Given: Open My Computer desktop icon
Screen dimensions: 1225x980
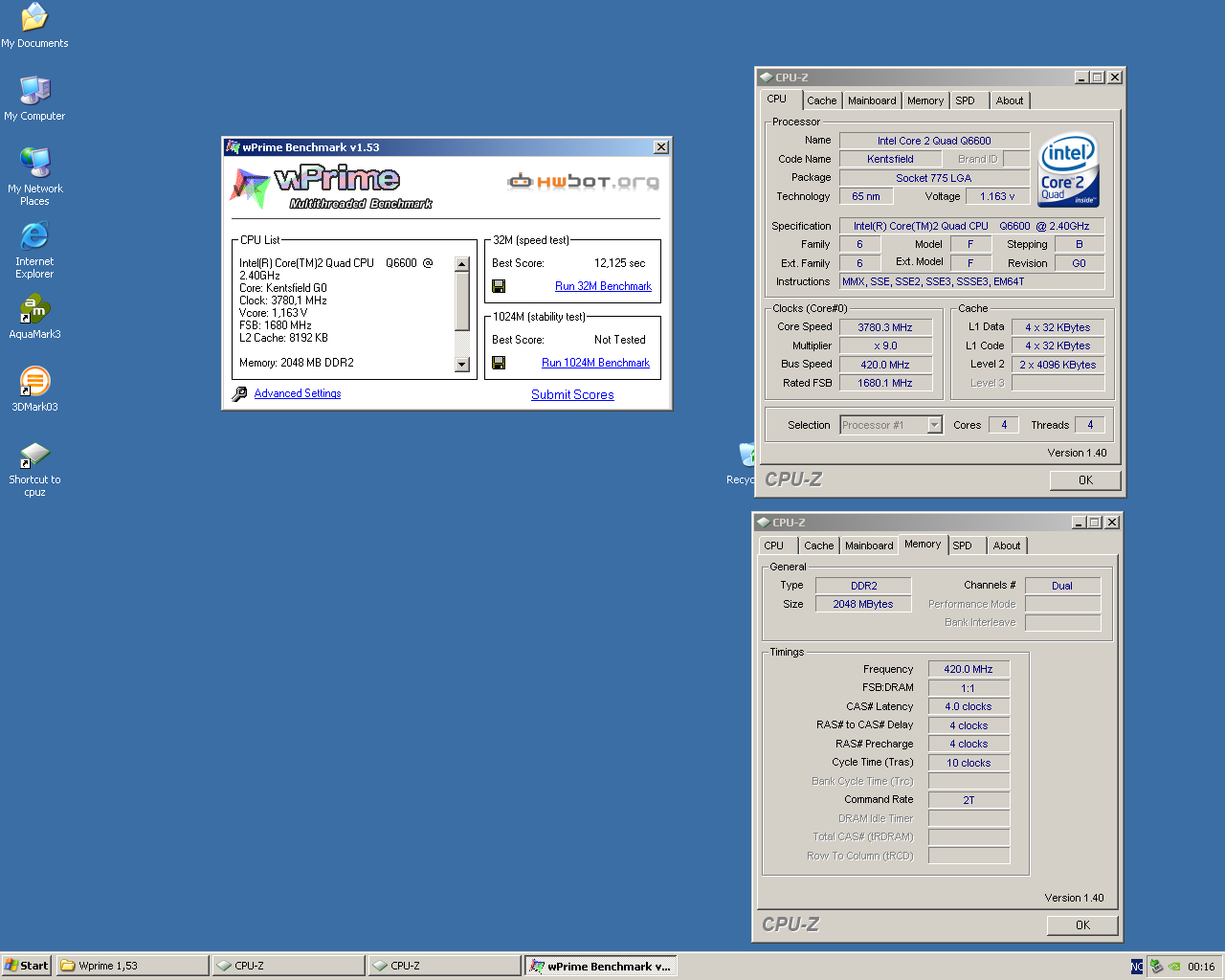Looking at the screenshot, I should (34, 99).
